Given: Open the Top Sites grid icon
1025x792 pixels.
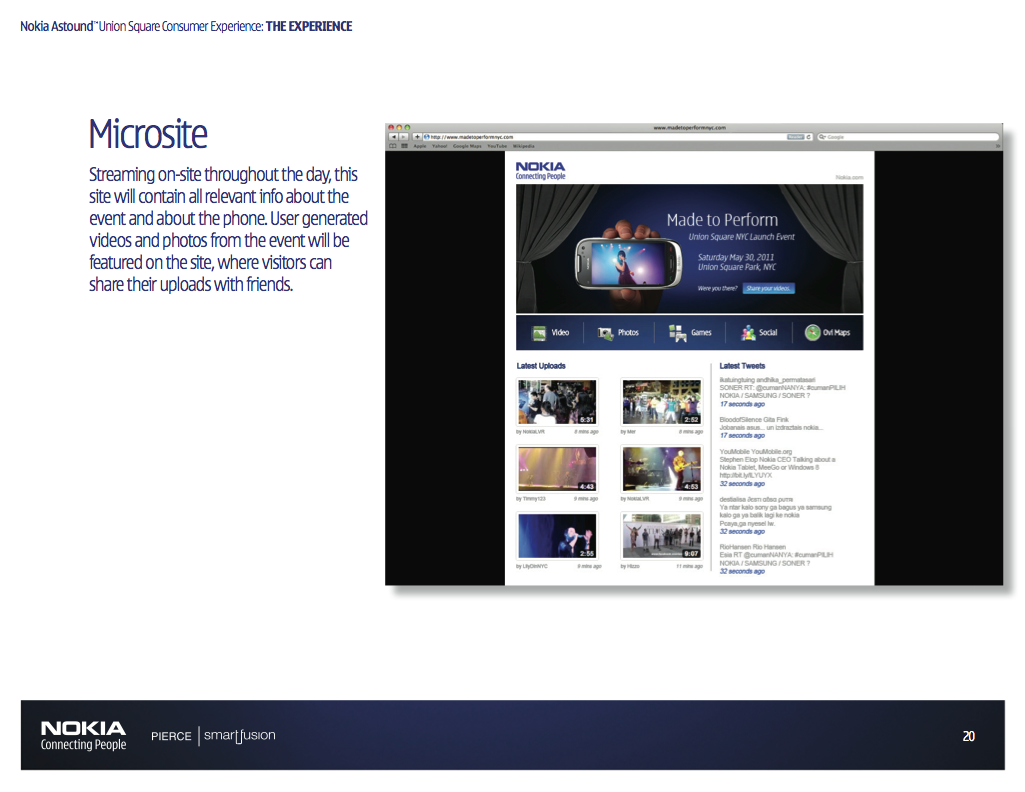Looking at the screenshot, I should 405,146.
